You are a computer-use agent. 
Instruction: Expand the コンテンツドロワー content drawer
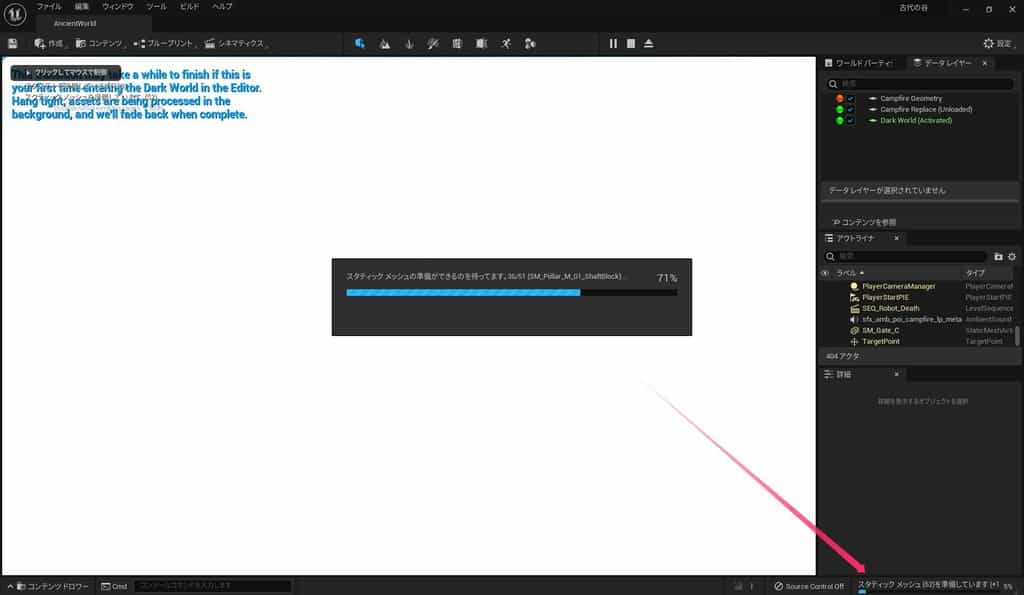[48, 587]
